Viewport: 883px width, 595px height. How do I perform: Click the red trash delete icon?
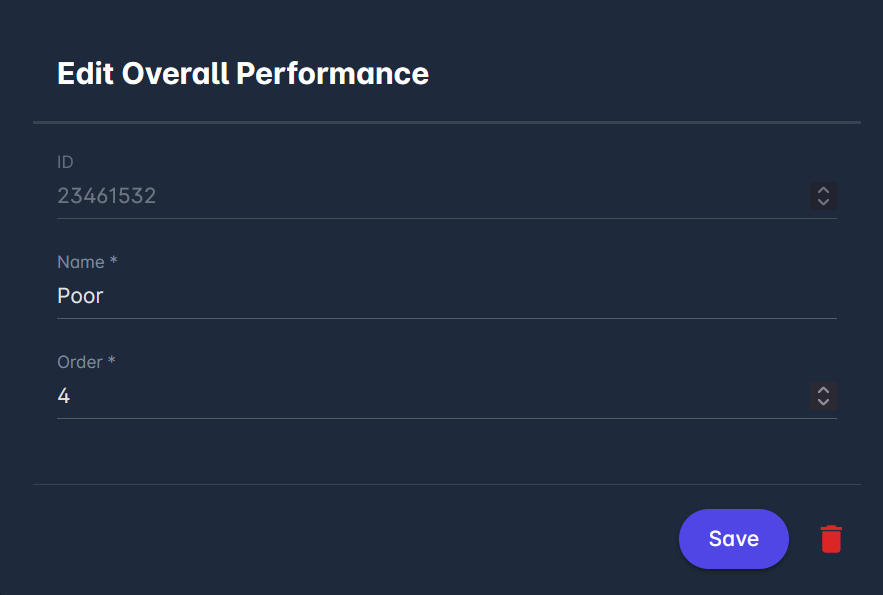(x=831, y=539)
